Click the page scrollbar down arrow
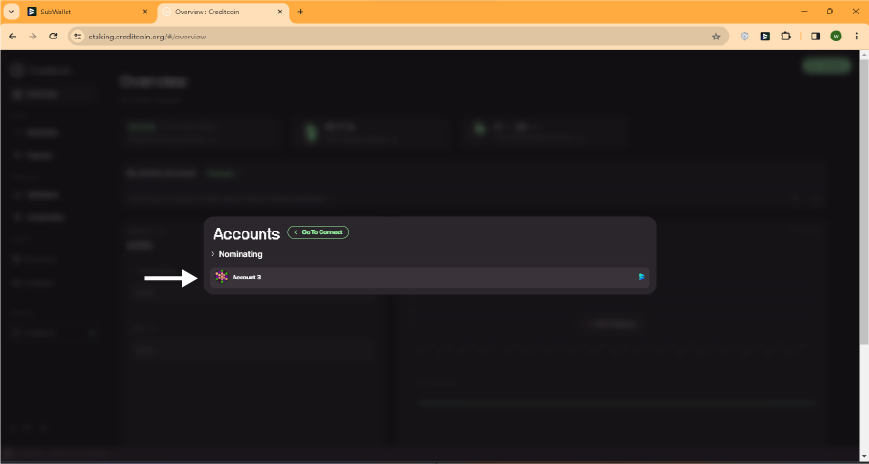This screenshot has width=869, height=464. click(864, 456)
